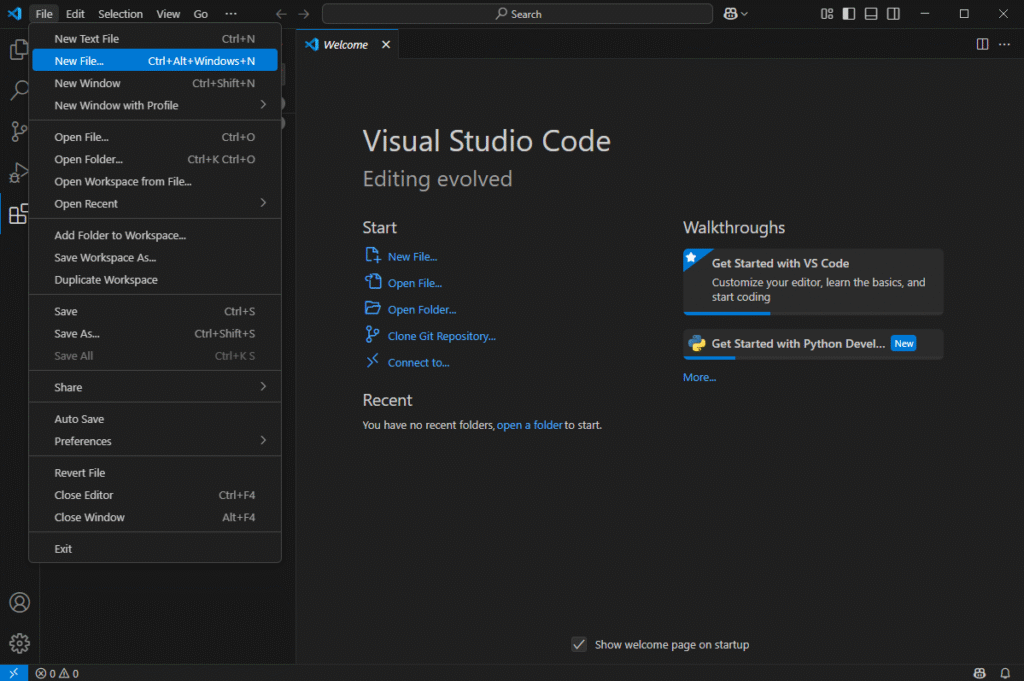The height and width of the screenshot is (681, 1024).
Task: Choose New File... in File menu
Action: pyautogui.click(x=155, y=61)
